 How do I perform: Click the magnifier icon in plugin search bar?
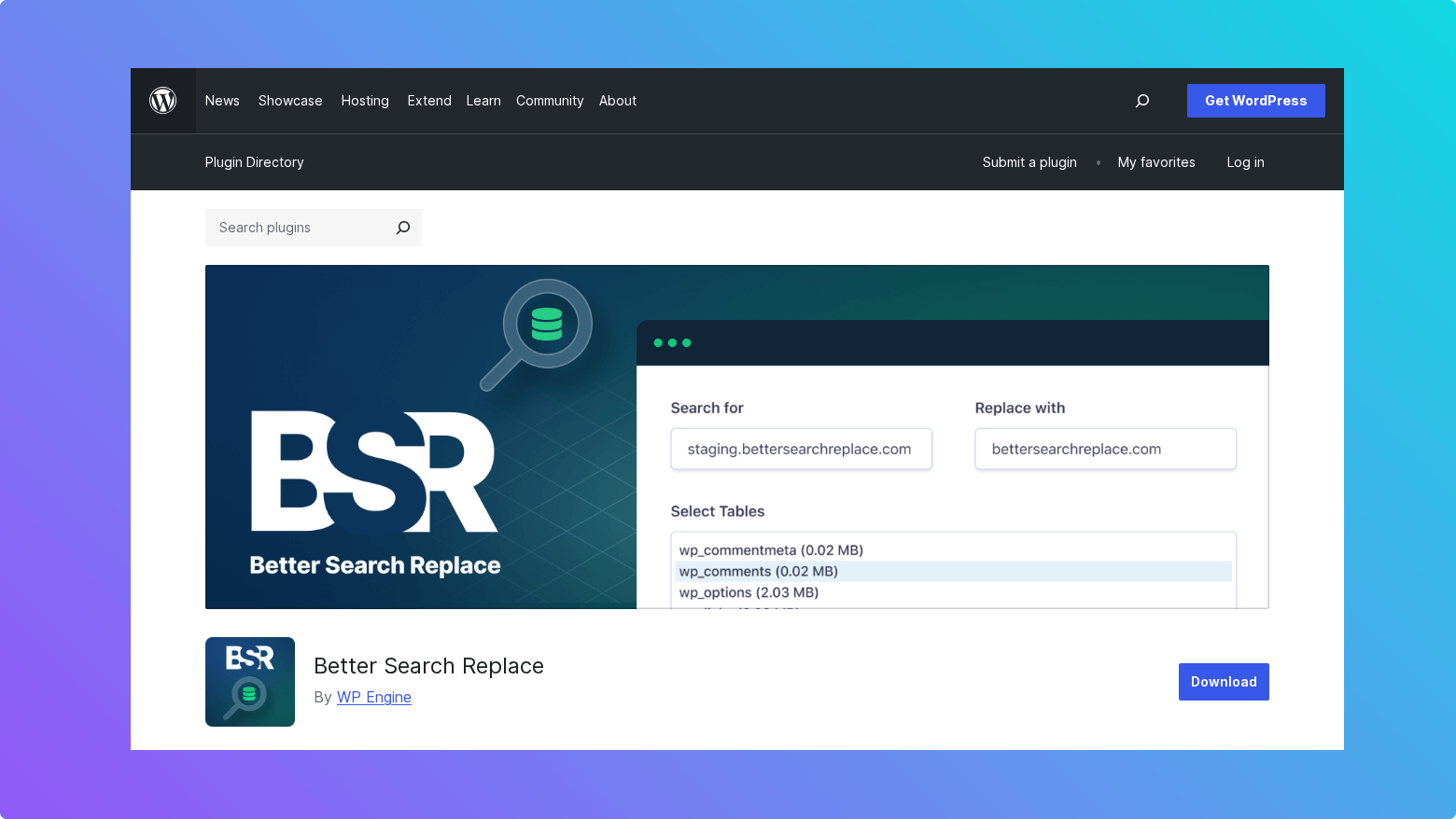coord(402,227)
